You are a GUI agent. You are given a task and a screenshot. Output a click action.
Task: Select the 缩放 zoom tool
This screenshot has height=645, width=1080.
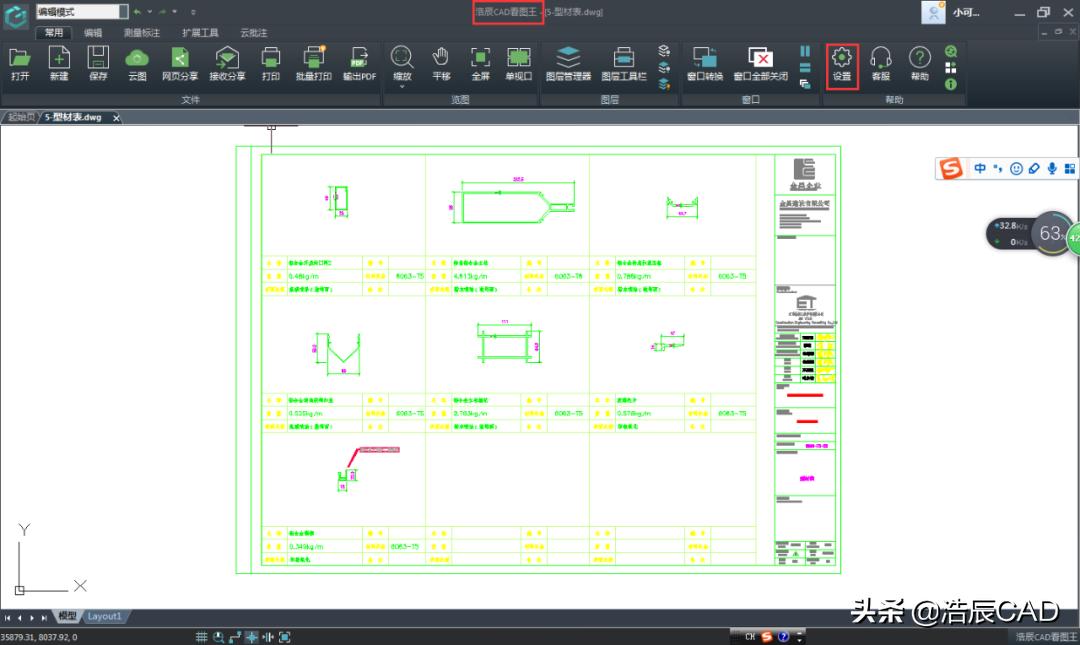[402, 63]
